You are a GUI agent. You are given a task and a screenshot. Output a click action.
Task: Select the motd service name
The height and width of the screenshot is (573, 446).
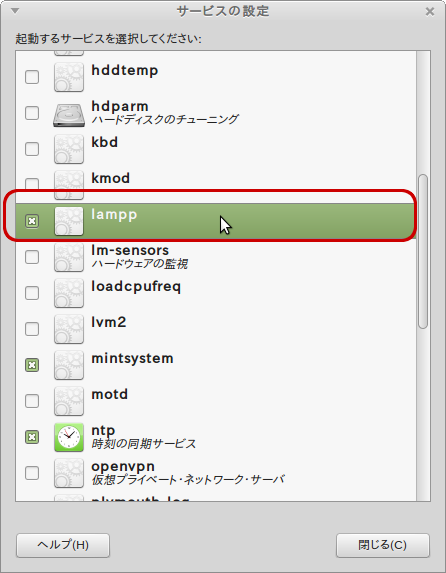pyautogui.click(x=110, y=394)
